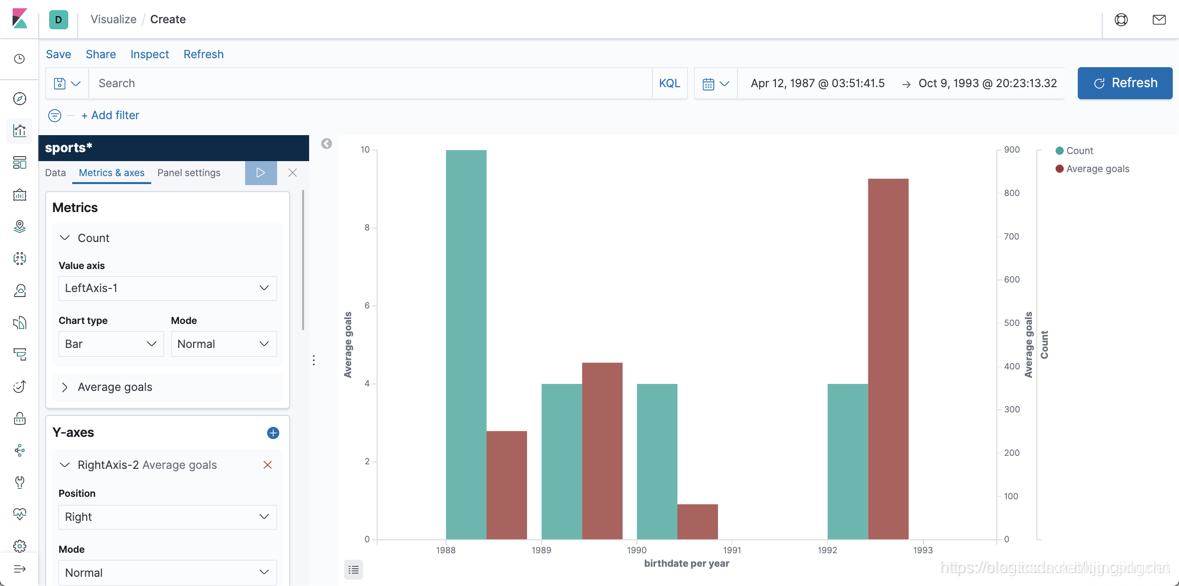Open Stack Monitoring heartbeat icon
1179x586 pixels.
coord(20,514)
